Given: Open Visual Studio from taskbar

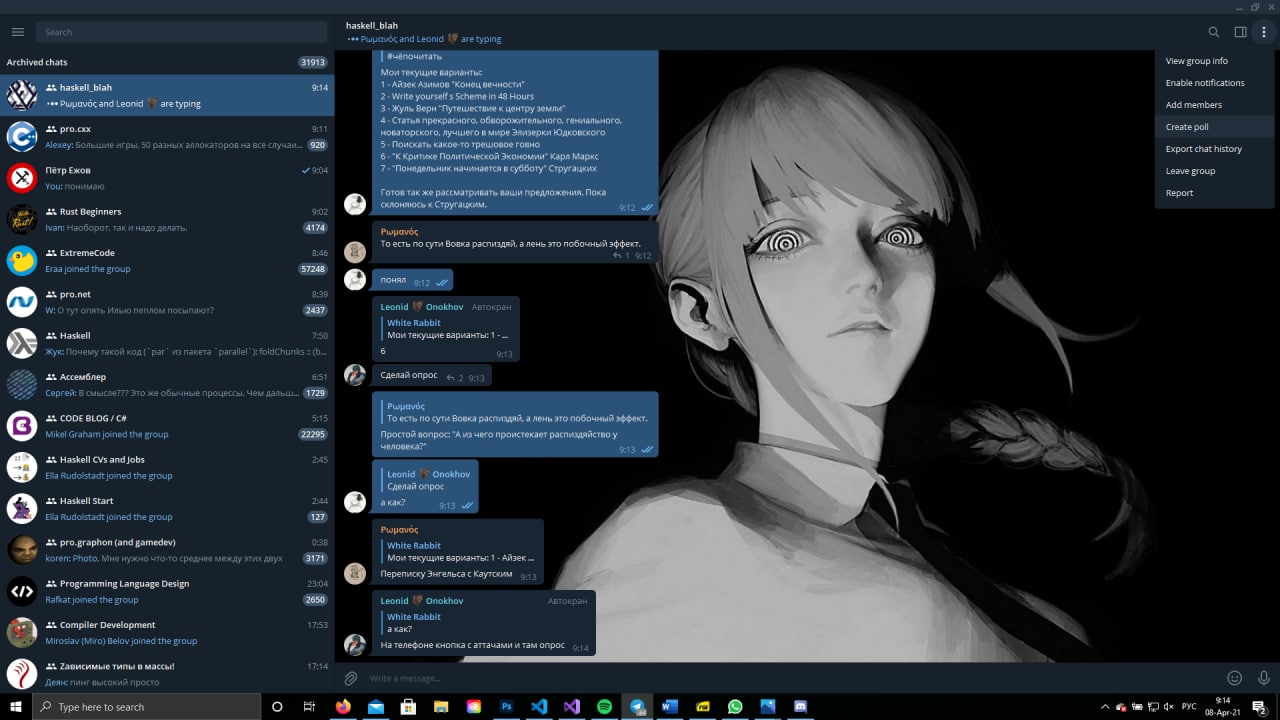Looking at the screenshot, I should coord(572,706).
